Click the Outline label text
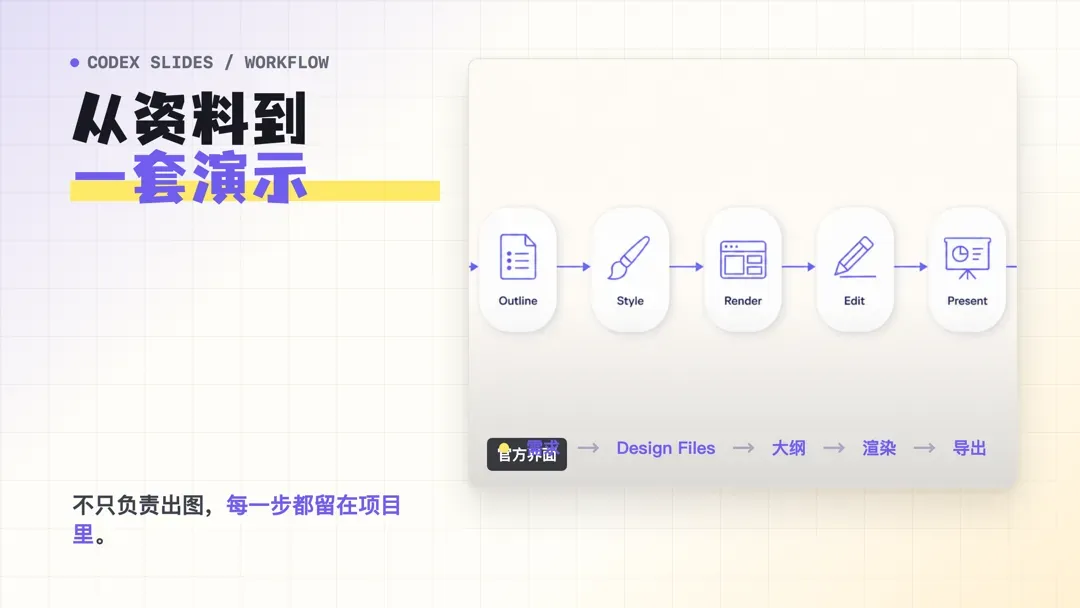The width and height of the screenshot is (1080, 608). click(x=518, y=301)
